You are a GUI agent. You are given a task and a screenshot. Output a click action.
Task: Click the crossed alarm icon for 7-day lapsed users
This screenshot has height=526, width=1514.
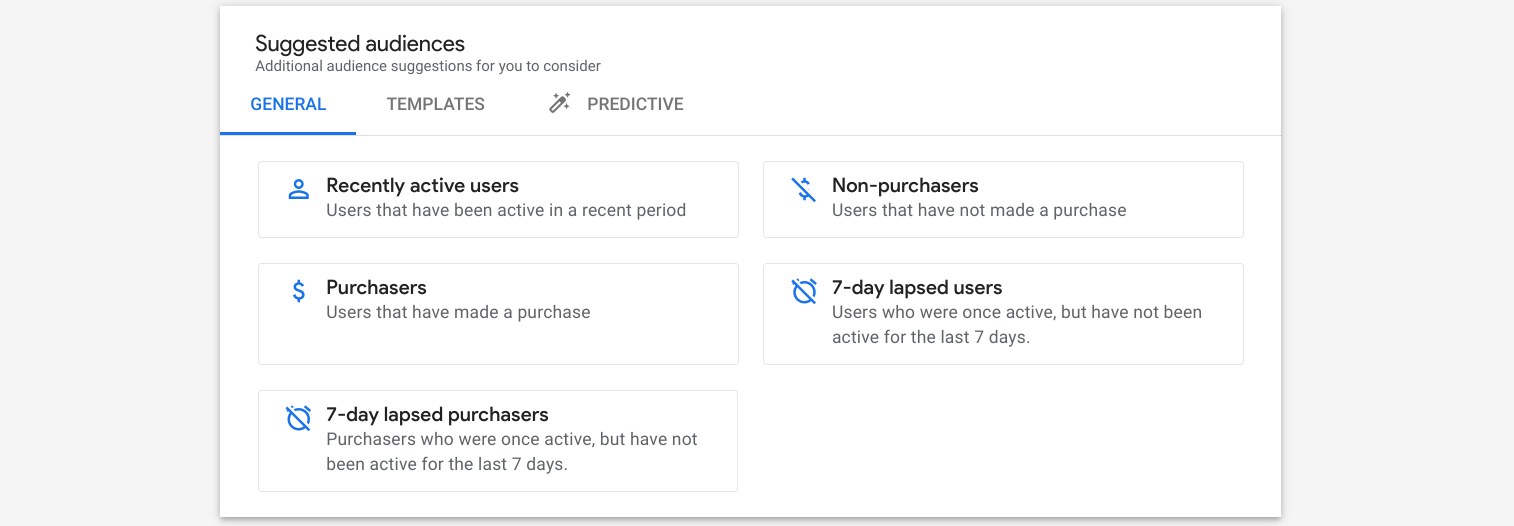point(804,291)
